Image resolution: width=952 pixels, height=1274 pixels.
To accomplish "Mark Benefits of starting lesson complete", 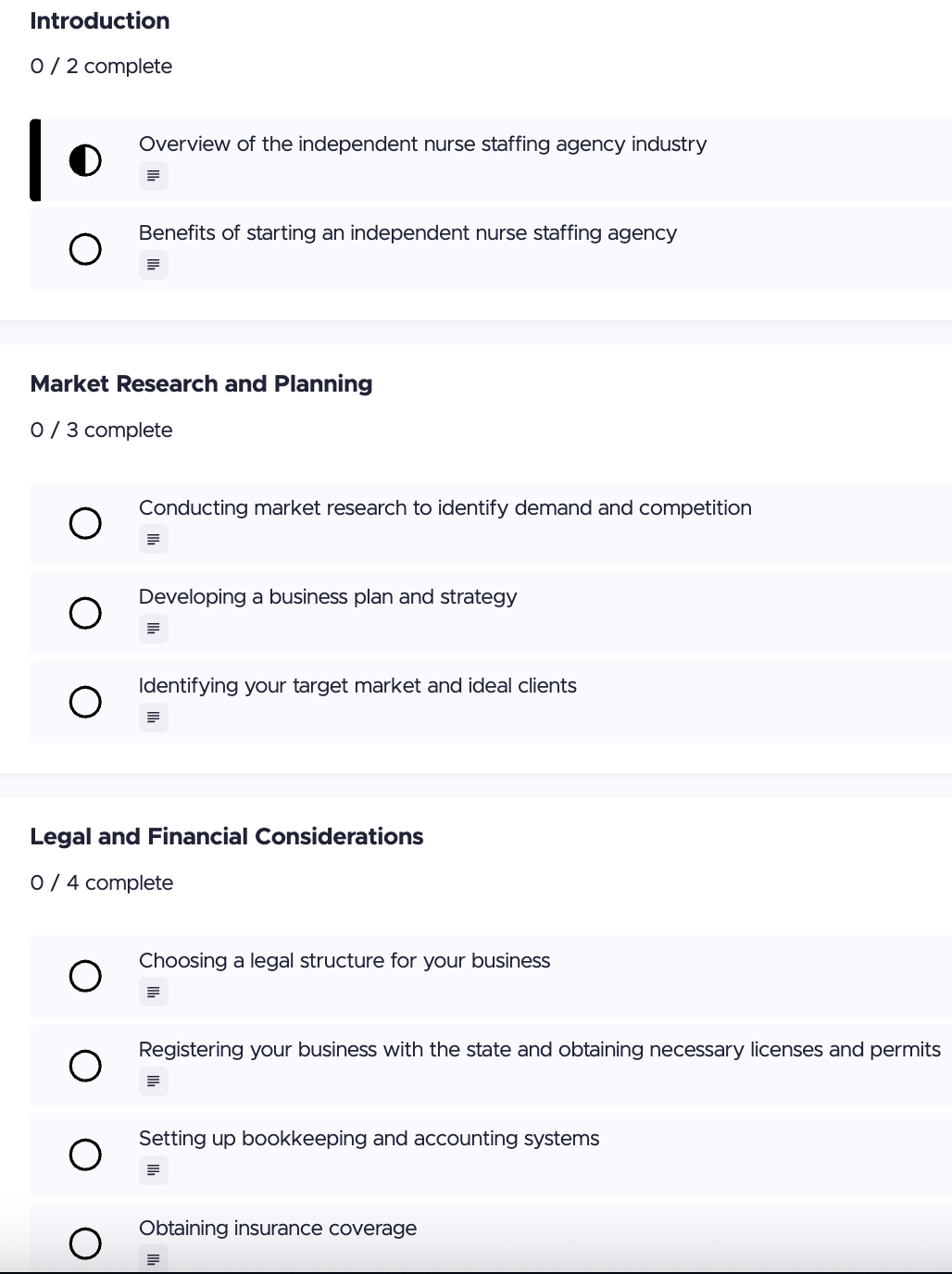I will coord(85,249).
